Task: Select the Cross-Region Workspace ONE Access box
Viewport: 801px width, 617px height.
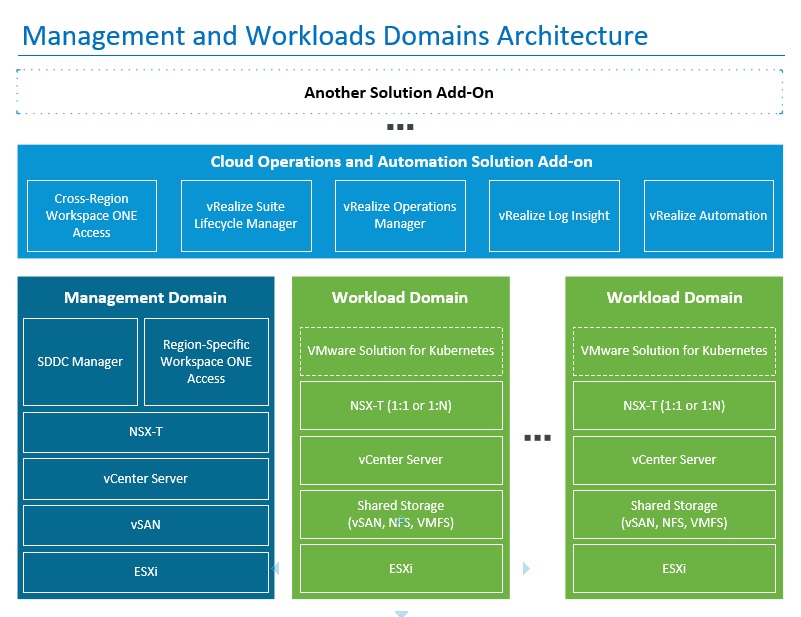Action: pyautogui.click(x=92, y=216)
